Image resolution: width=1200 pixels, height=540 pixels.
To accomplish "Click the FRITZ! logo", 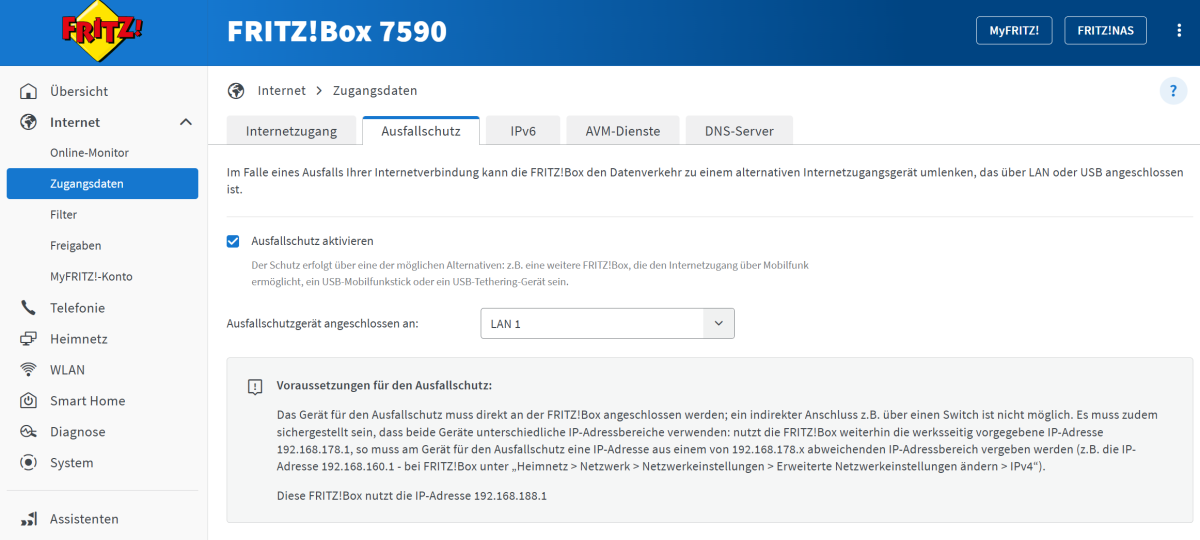I will click(102, 31).
